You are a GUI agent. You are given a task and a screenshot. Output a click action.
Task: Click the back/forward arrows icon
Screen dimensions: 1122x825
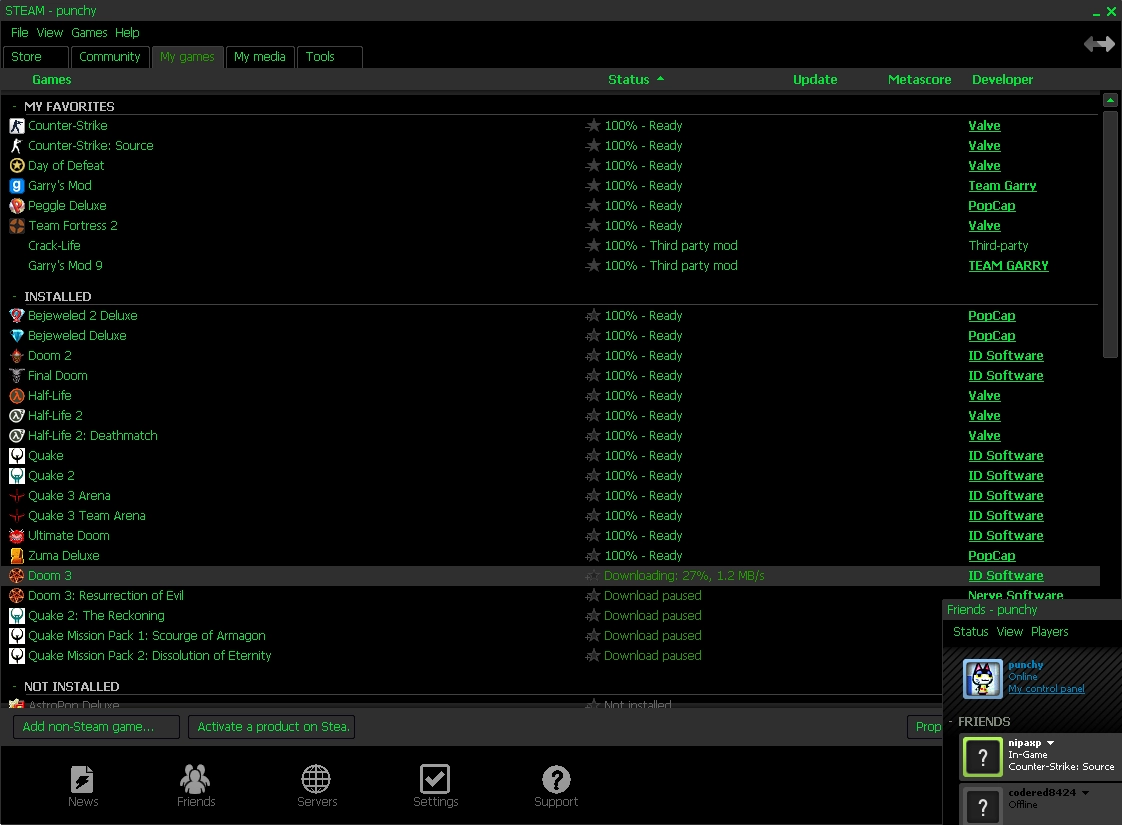(1099, 44)
